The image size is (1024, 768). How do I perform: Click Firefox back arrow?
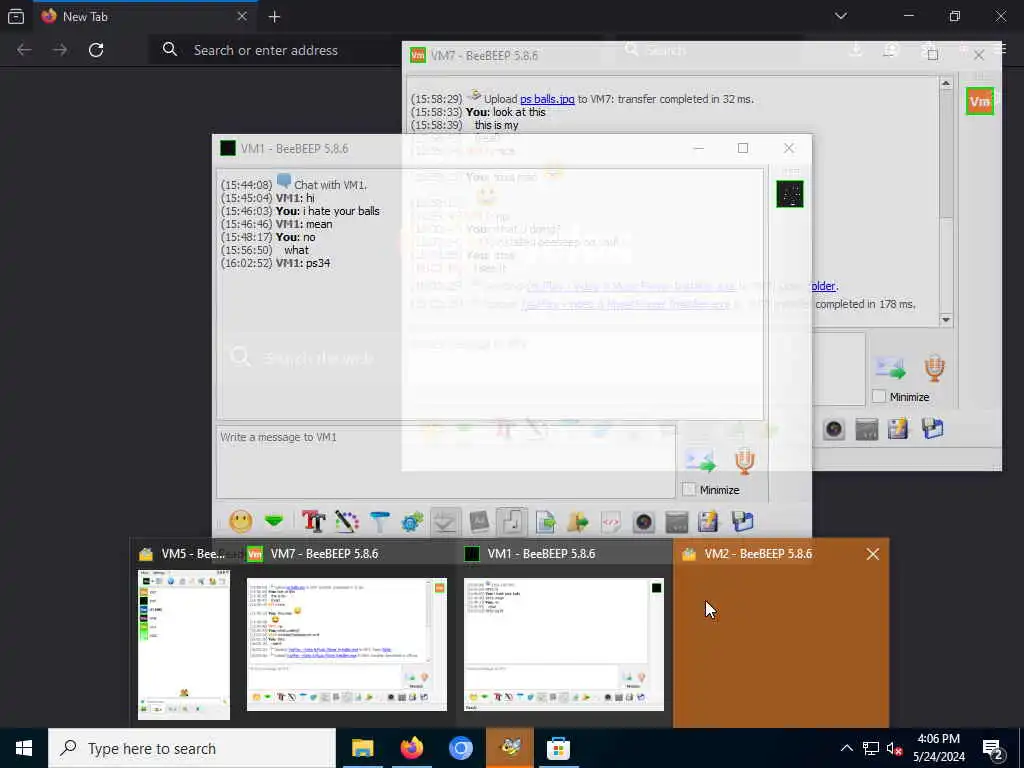pyautogui.click(x=24, y=50)
